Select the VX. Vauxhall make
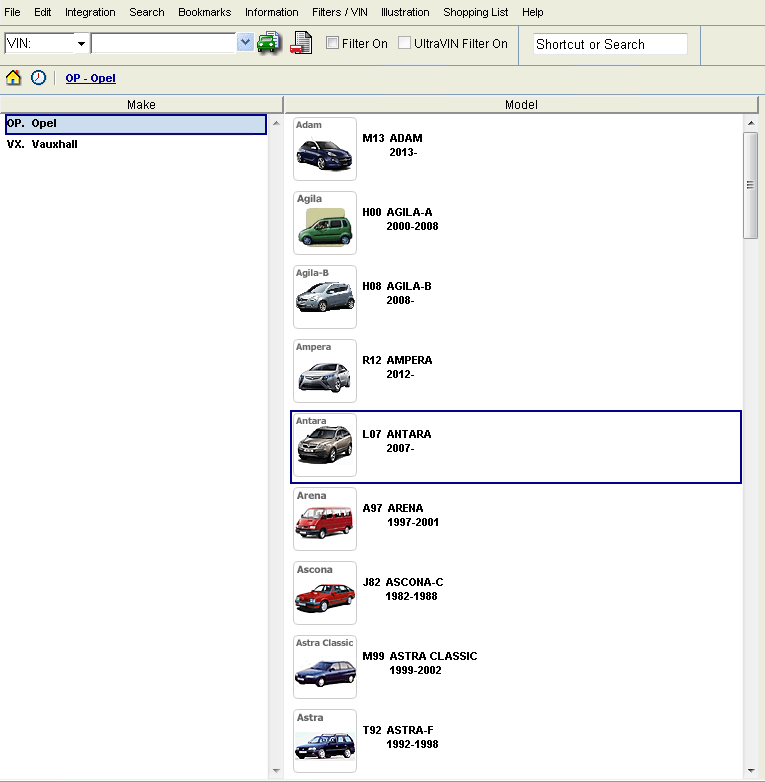765x782 pixels. (42, 144)
